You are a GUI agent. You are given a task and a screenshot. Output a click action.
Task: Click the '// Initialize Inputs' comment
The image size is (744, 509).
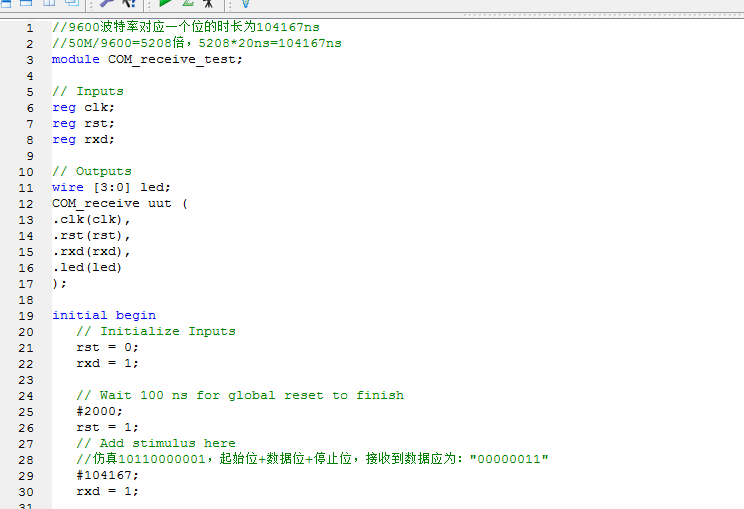coord(156,331)
